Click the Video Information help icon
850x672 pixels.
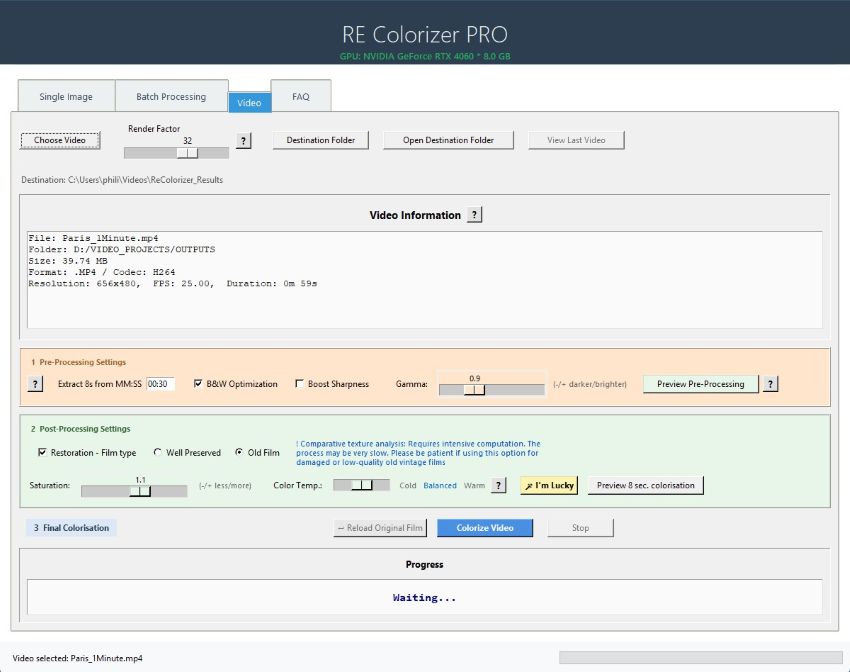(474, 214)
